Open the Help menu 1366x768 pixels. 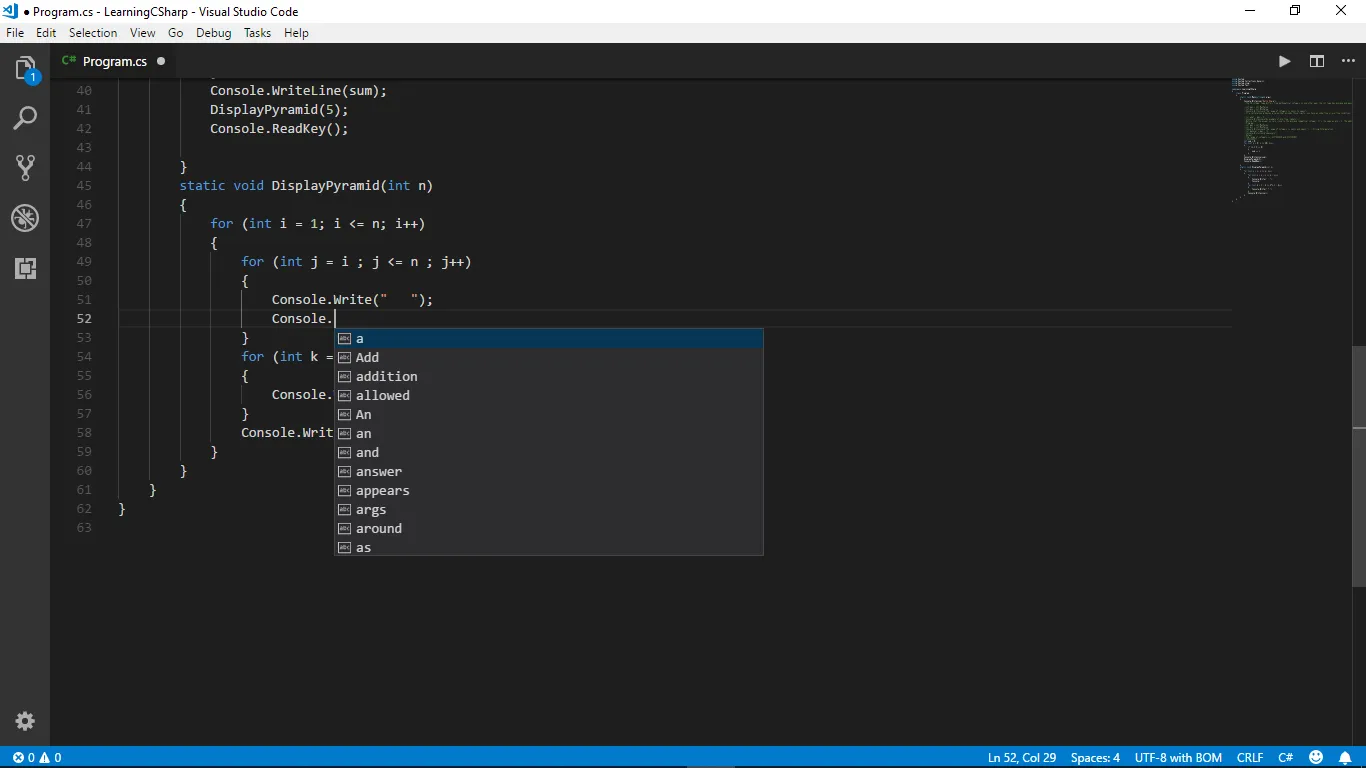pos(296,33)
